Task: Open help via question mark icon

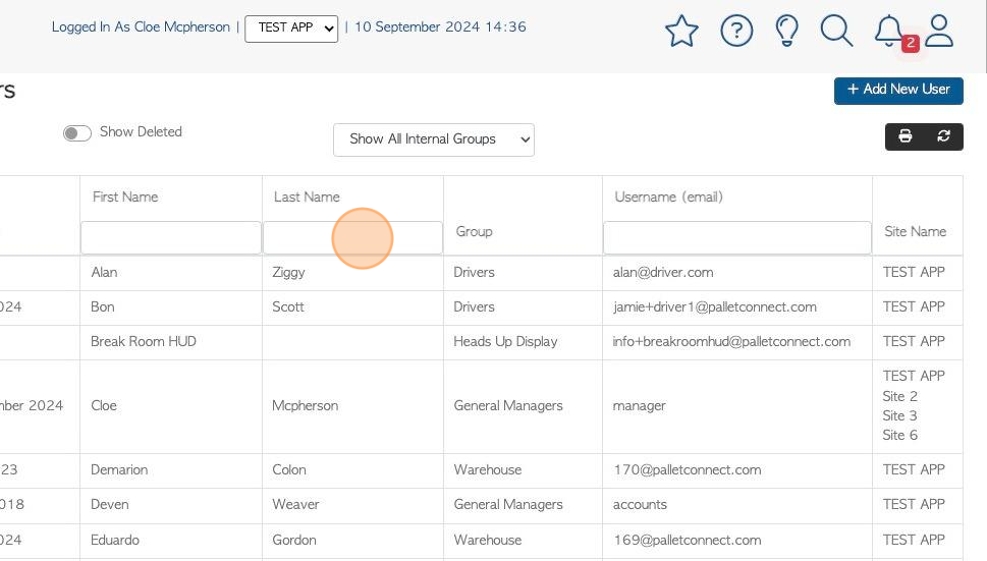Action: coord(736,31)
